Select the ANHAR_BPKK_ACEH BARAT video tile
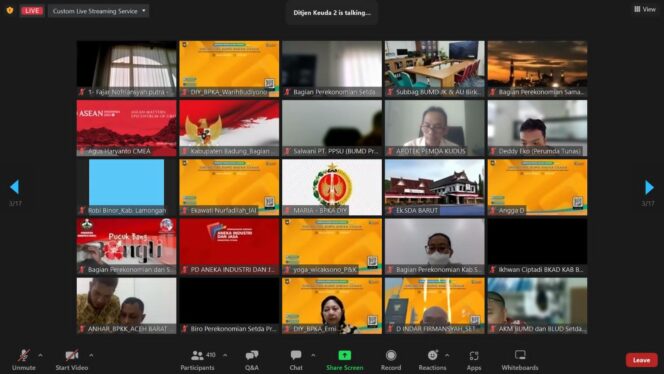Viewport: 664px width, 374px height. (127, 306)
